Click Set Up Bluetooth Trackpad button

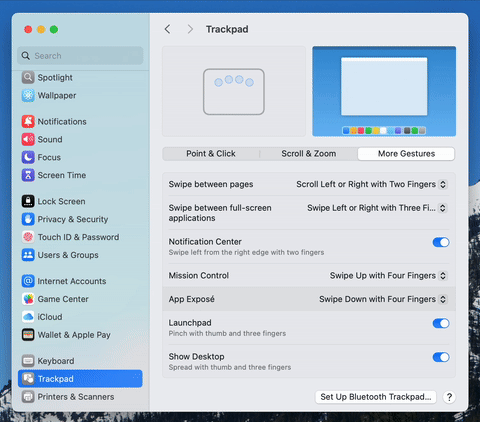(x=376, y=397)
